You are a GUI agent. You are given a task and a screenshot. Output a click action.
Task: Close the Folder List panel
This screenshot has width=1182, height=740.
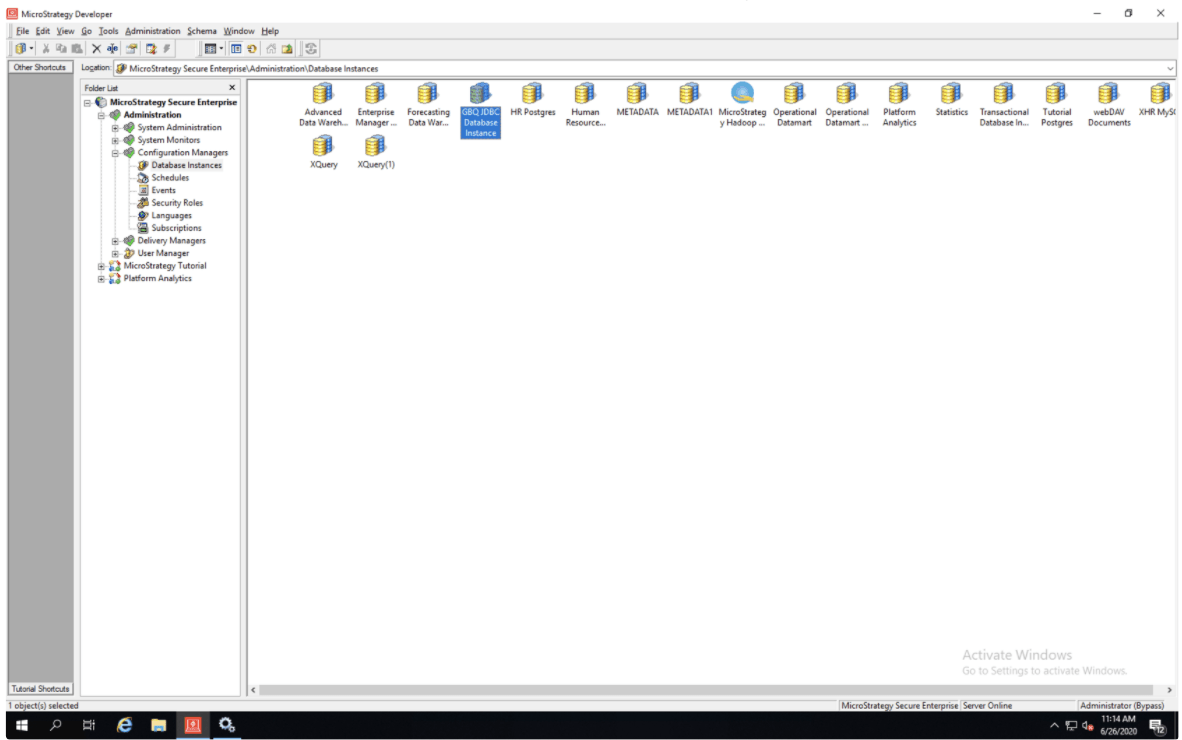(232, 88)
